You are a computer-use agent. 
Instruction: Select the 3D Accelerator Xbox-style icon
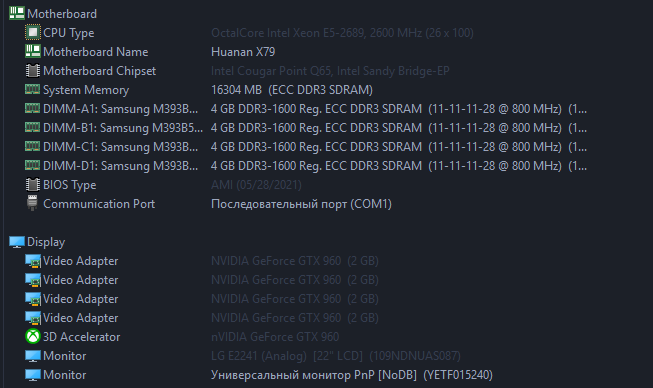tap(32, 336)
